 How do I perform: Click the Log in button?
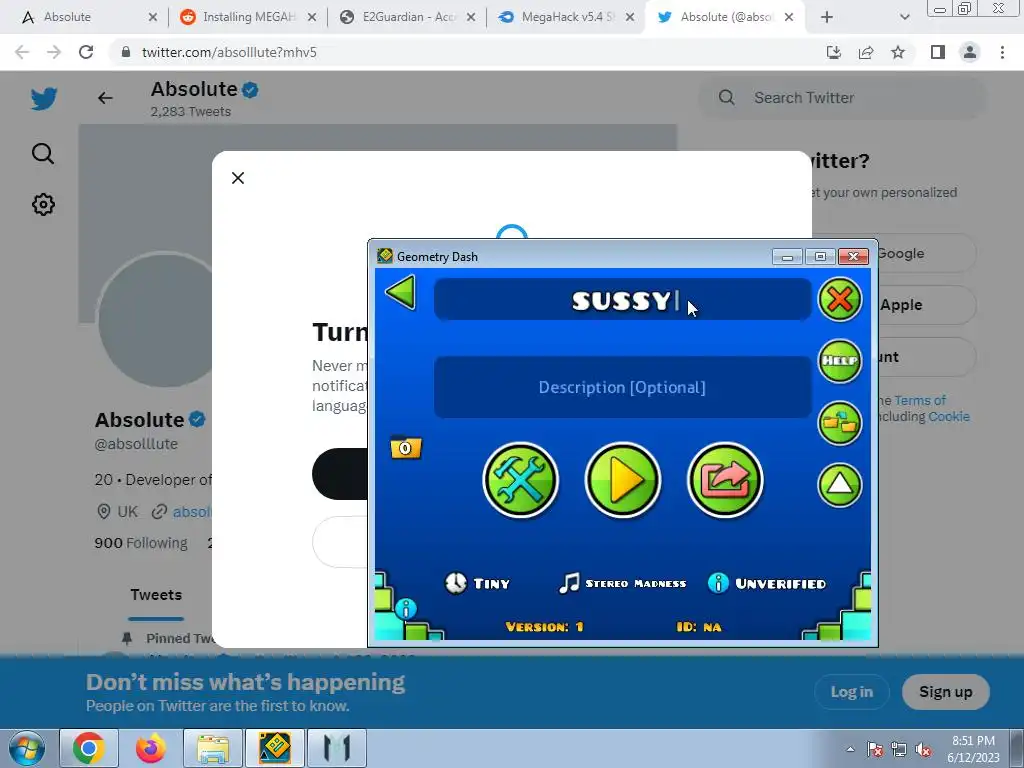(x=852, y=692)
